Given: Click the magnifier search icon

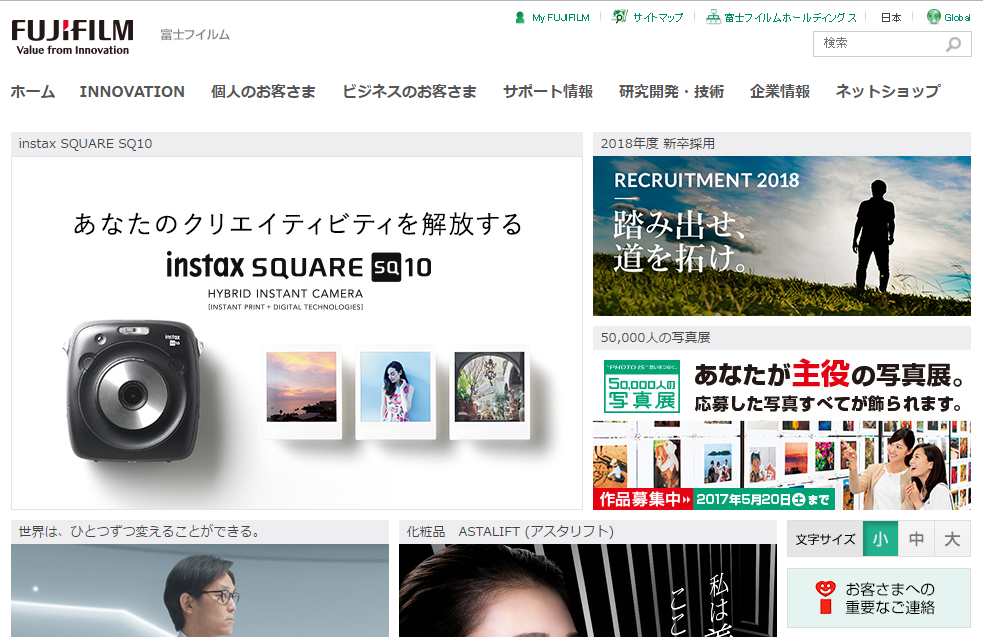Looking at the screenshot, I should coord(954,44).
